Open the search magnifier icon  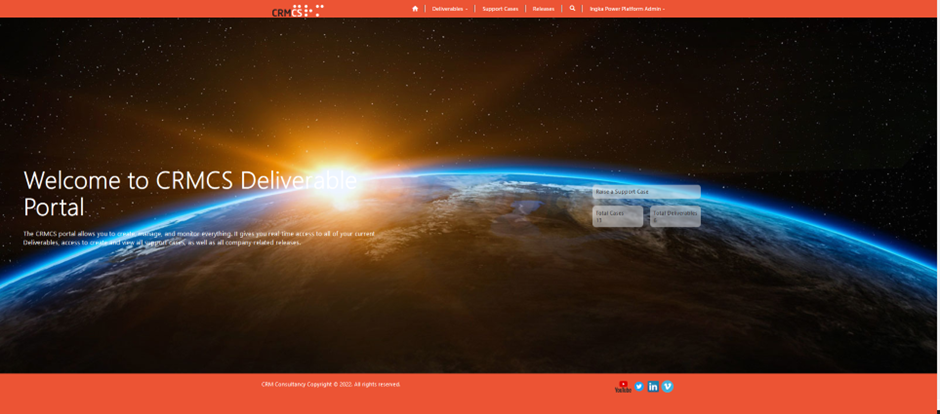tap(572, 8)
